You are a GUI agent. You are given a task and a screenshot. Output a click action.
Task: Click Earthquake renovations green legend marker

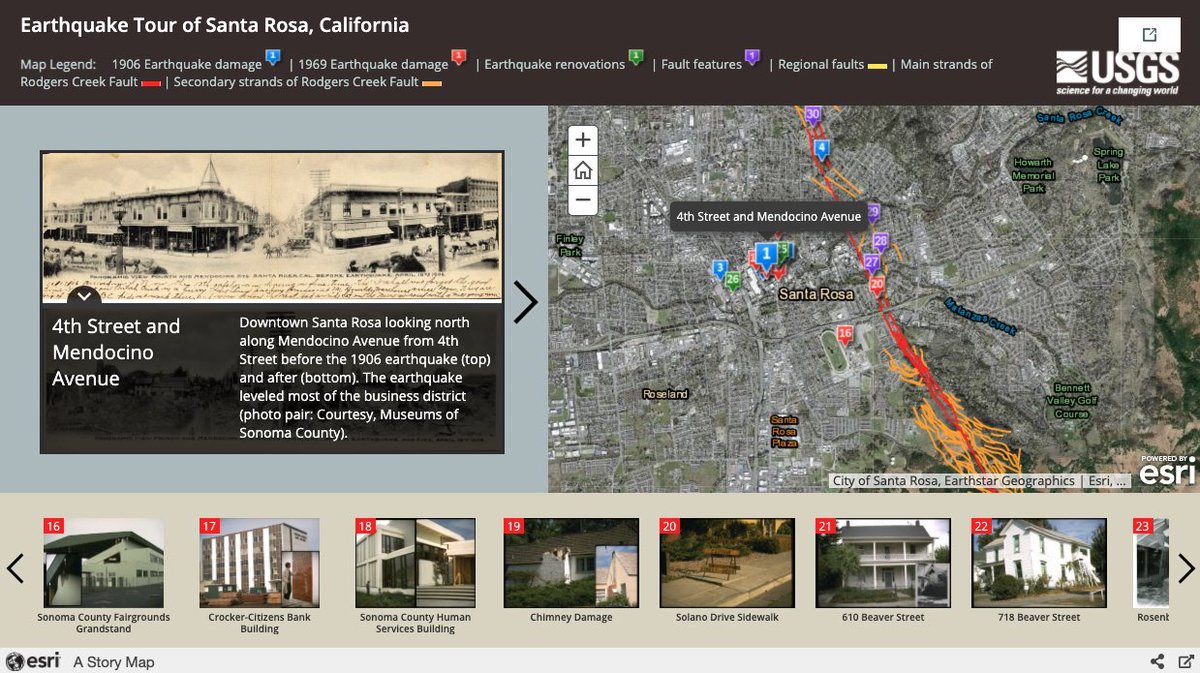pos(635,57)
